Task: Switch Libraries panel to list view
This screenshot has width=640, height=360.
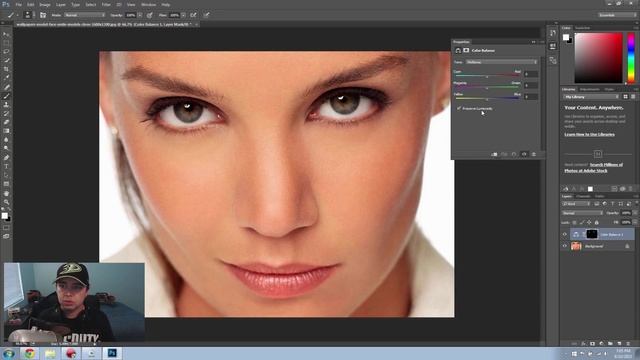Action: point(633,97)
